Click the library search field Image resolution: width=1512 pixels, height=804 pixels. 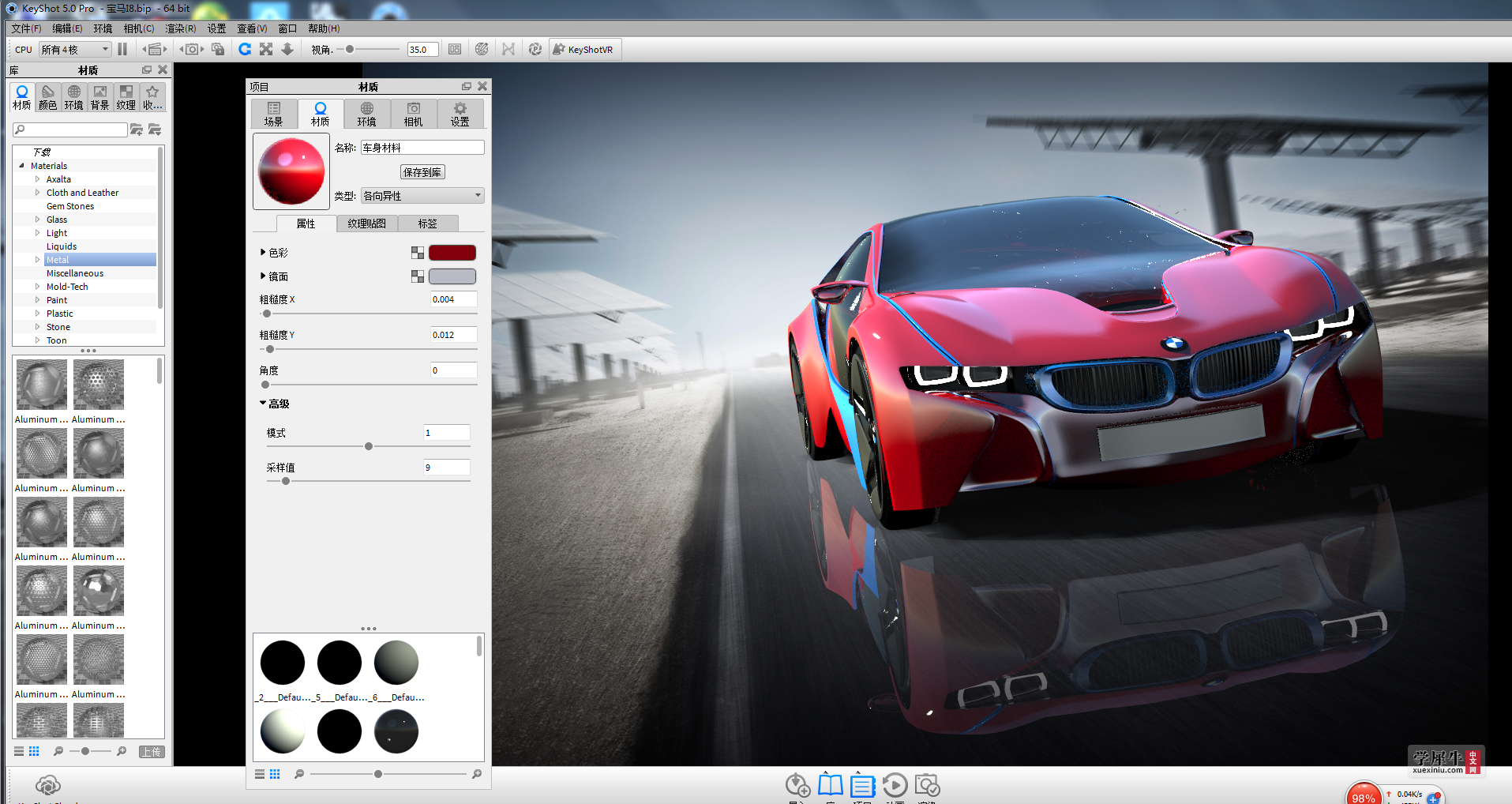pyautogui.click(x=70, y=130)
